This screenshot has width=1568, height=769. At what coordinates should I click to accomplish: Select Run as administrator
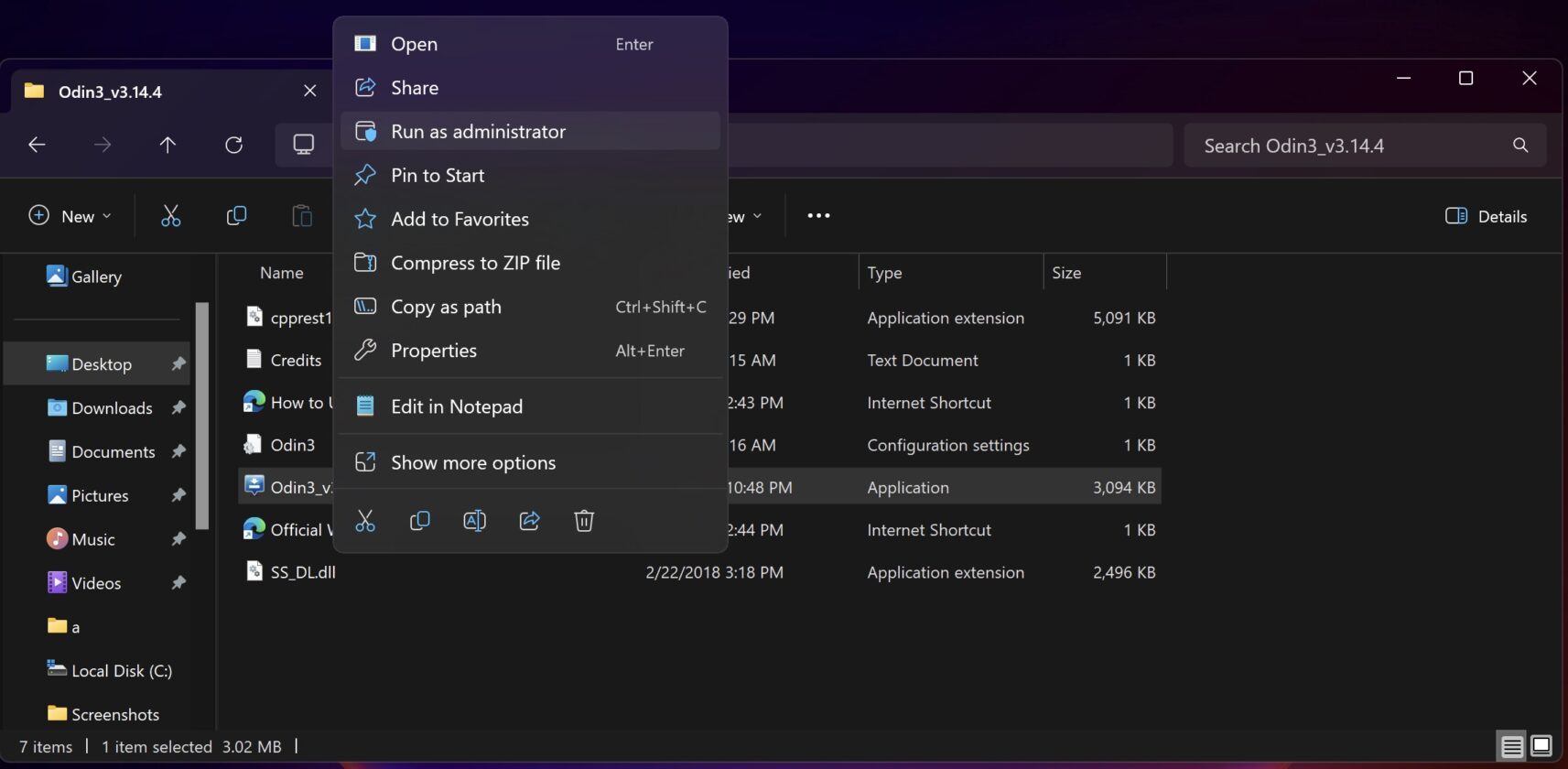pyautogui.click(x=478, y=132)
